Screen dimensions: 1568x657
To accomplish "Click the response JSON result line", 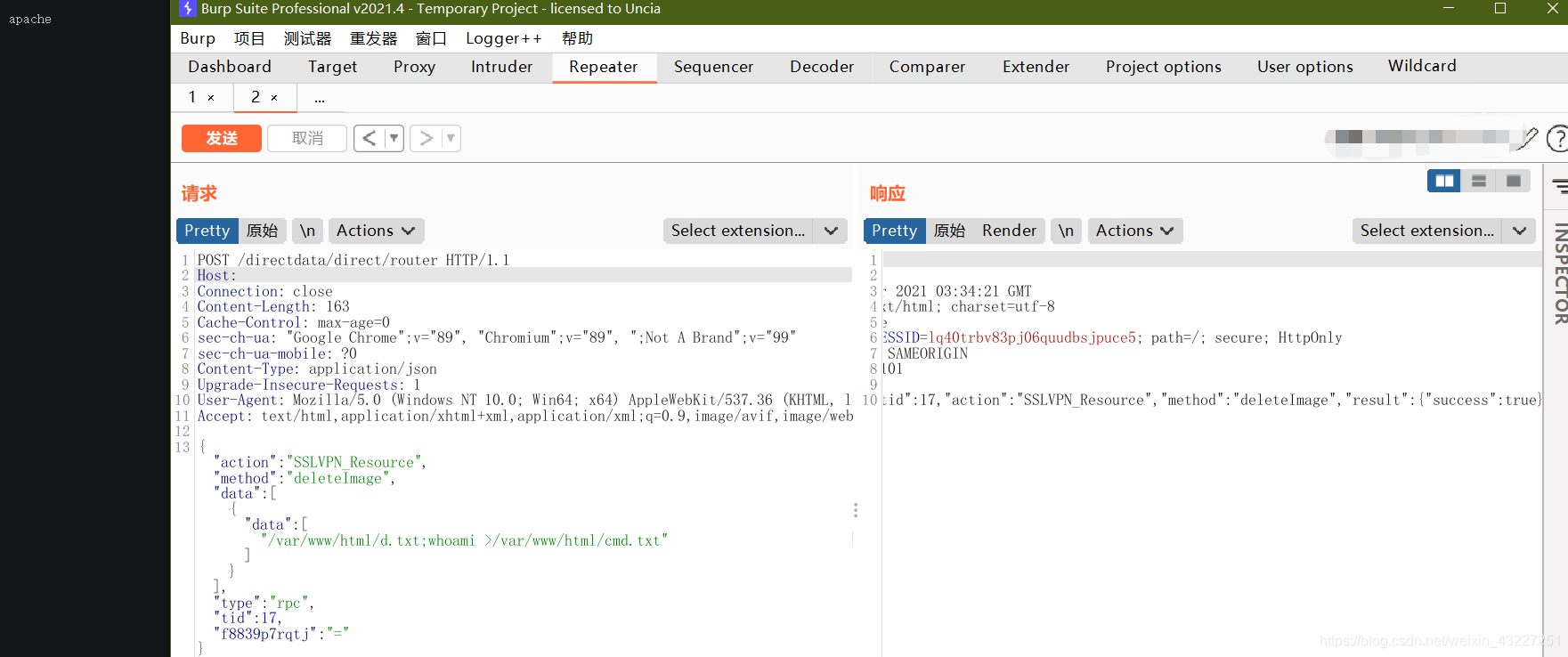I will [1212, 400].
